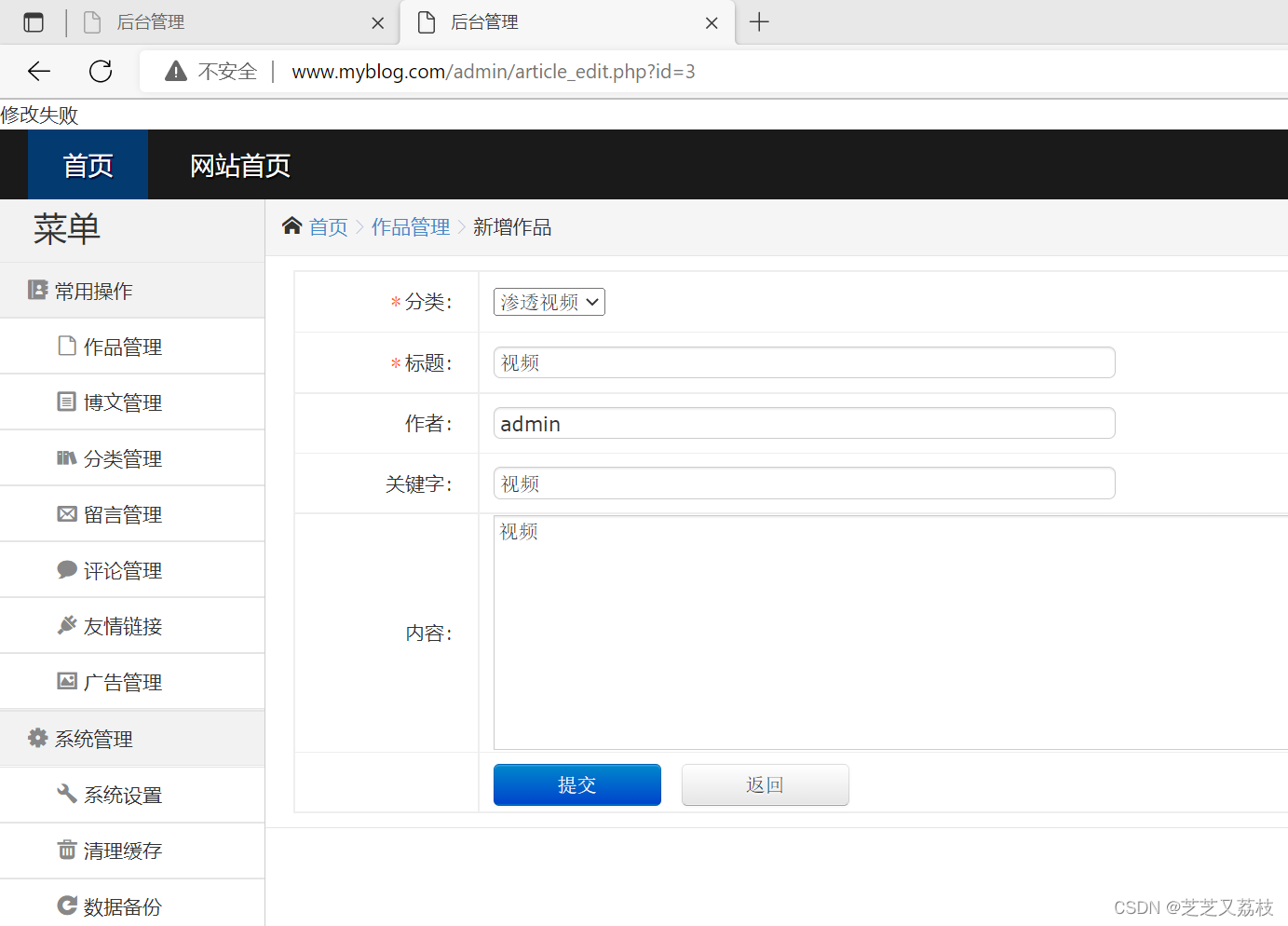The width and height of the screenshot is (1288, 926).
Task: Close the first 后台管理 tab
Action: click(x=377, y=23)
